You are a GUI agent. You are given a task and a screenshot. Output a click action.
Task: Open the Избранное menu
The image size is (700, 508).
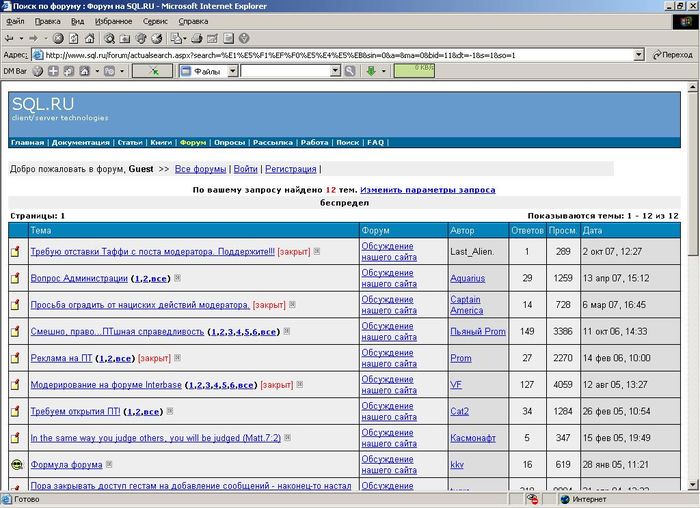[x=113, y=20]
